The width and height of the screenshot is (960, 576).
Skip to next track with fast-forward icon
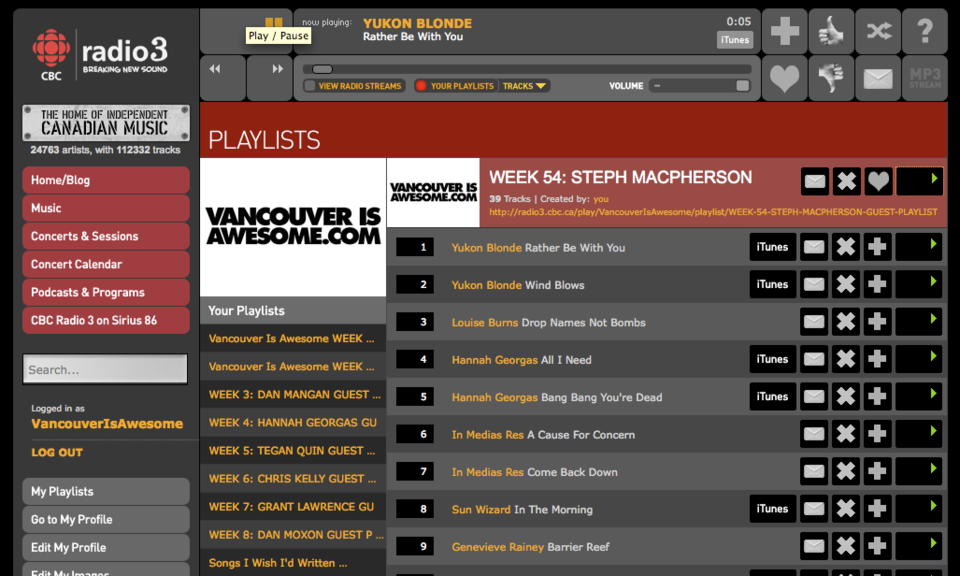tap(277, 69)
